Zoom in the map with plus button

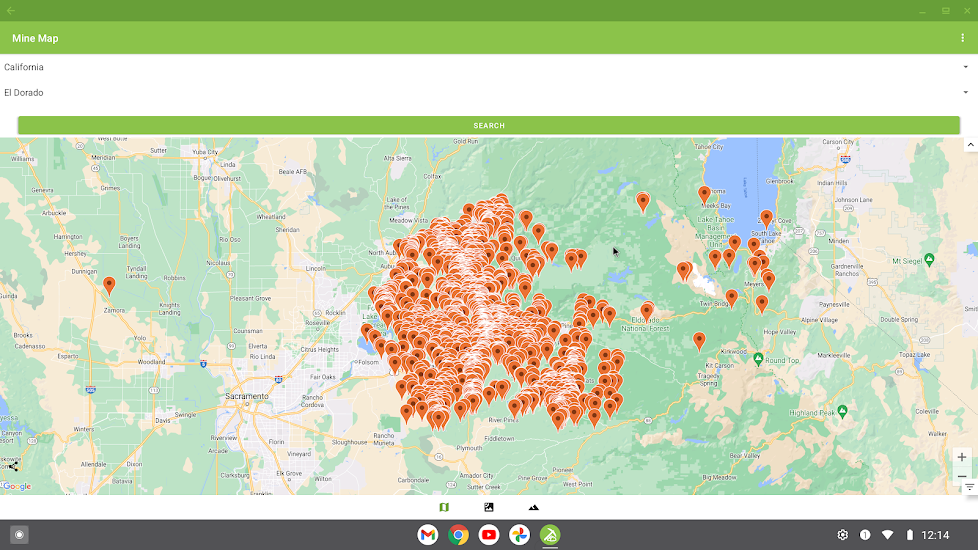point(962,457)
